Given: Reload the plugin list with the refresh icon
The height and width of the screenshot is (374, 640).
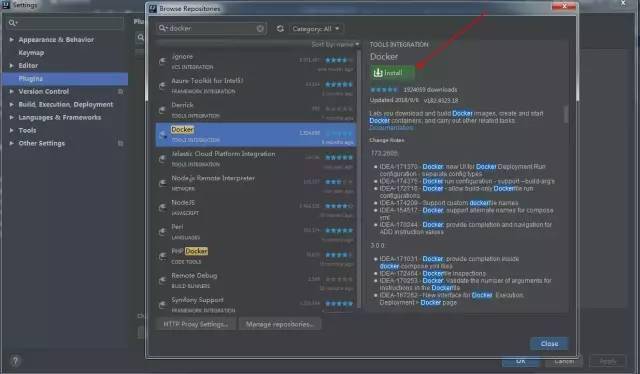Looking at the screenshot, I should tap(280, 29).
